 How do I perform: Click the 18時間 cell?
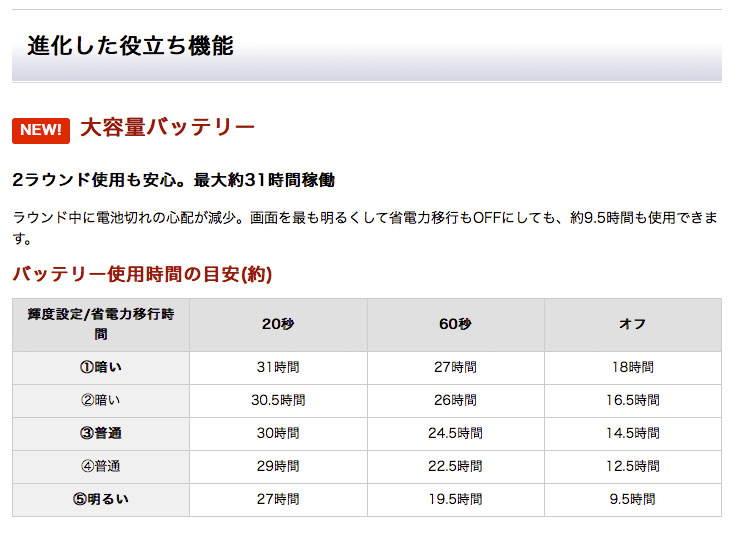click(632, 367)
